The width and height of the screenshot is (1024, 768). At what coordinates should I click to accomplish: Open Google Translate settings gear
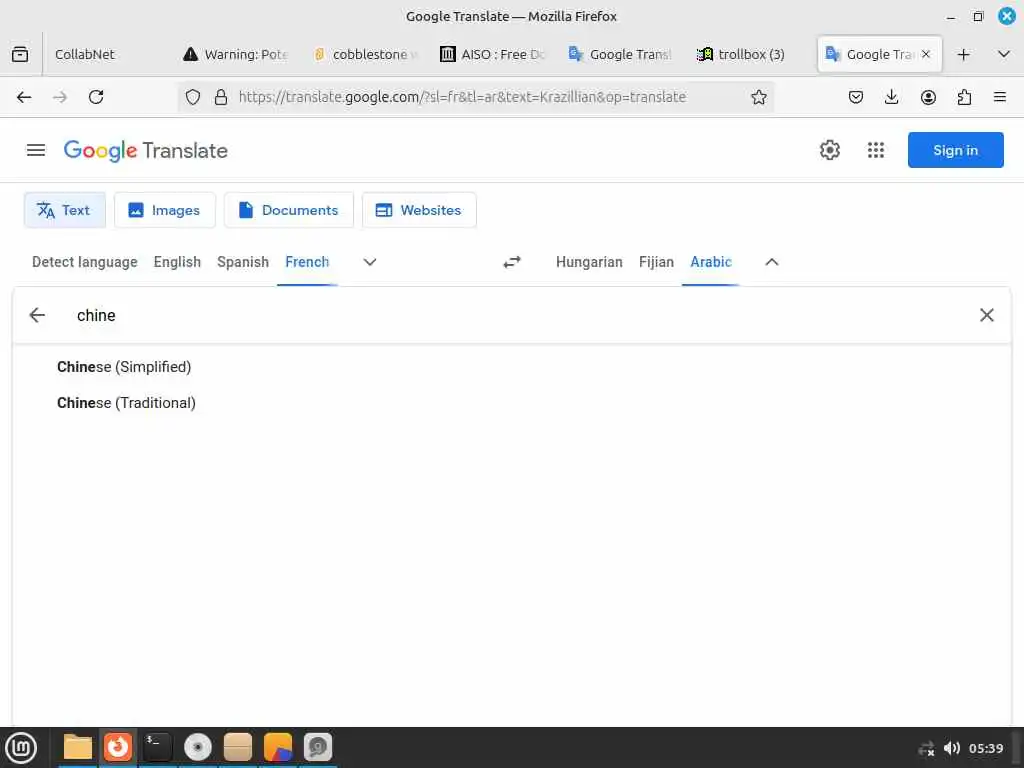[x=829, y=150]
